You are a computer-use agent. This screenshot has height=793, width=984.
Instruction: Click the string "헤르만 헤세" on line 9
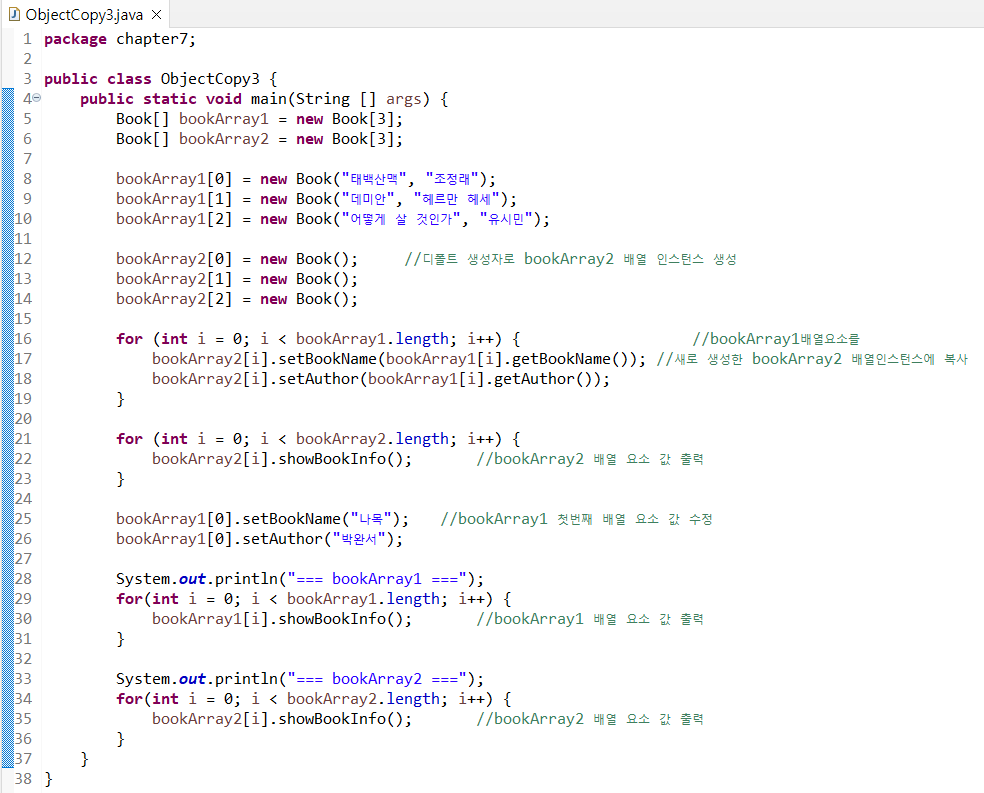pyautogui.click(x=464, y=199)
